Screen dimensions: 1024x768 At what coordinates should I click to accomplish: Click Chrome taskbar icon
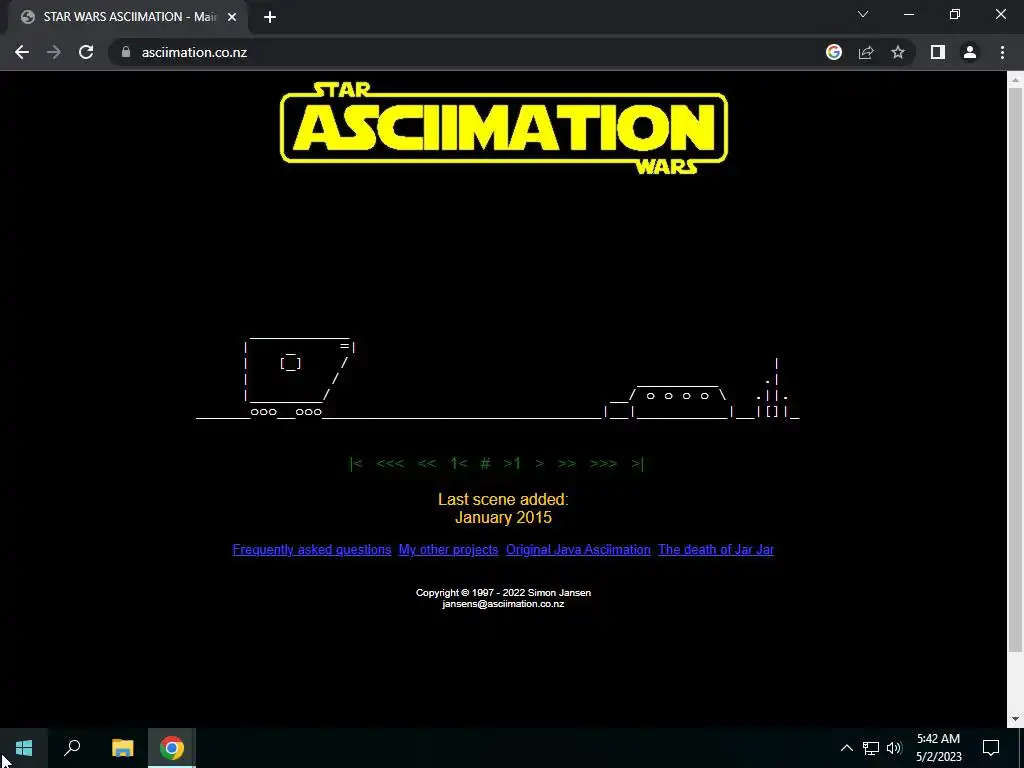tap(172, 748)
